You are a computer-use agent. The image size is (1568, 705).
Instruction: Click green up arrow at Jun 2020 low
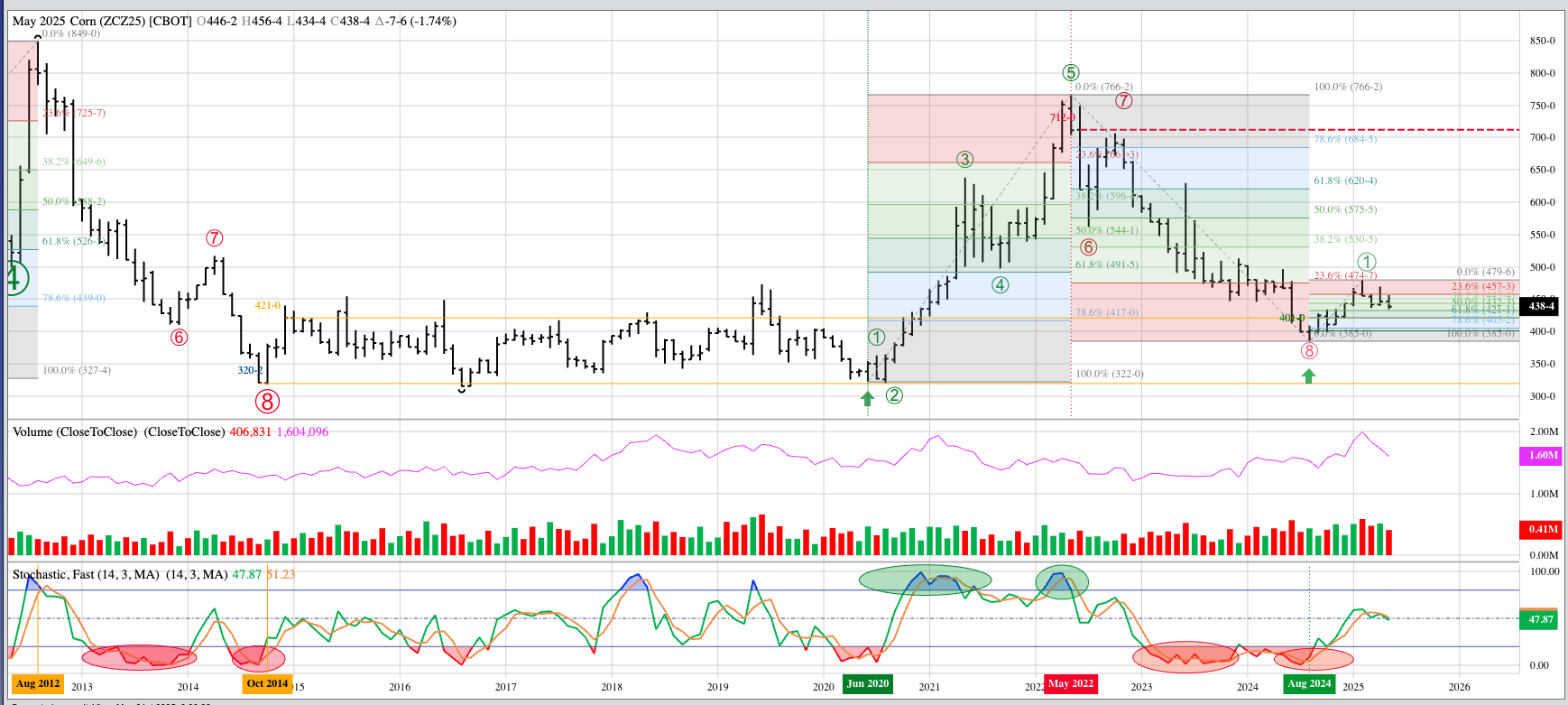pos(868,398)
